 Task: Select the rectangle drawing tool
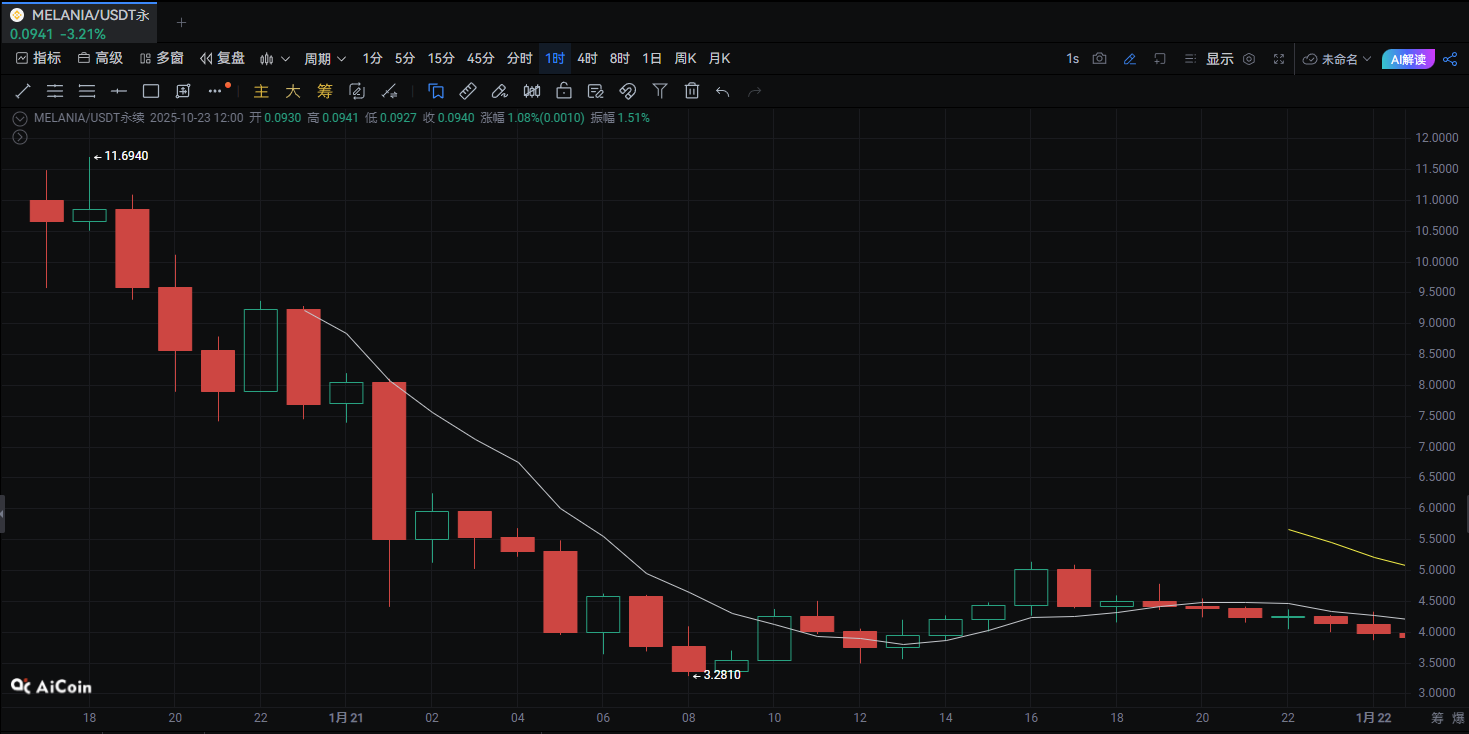(x=151, y=91)
